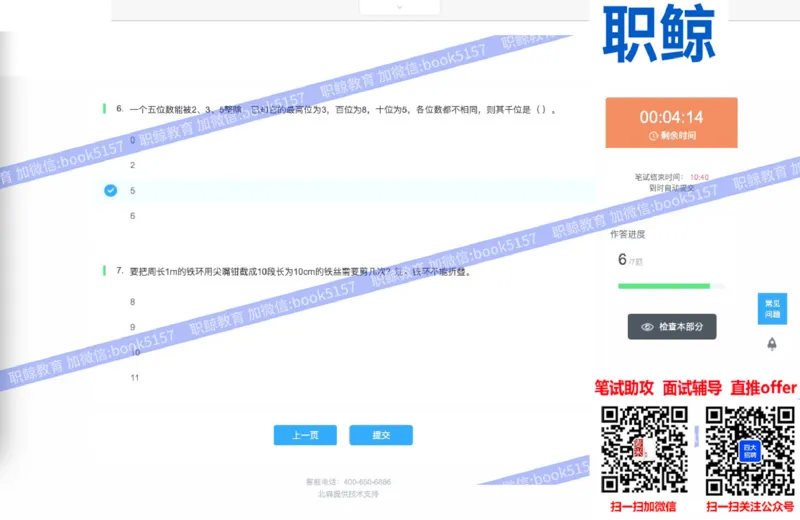Choose answer 9 for question 7
This screenshot has width=800, height=520.
click(133, 327)
